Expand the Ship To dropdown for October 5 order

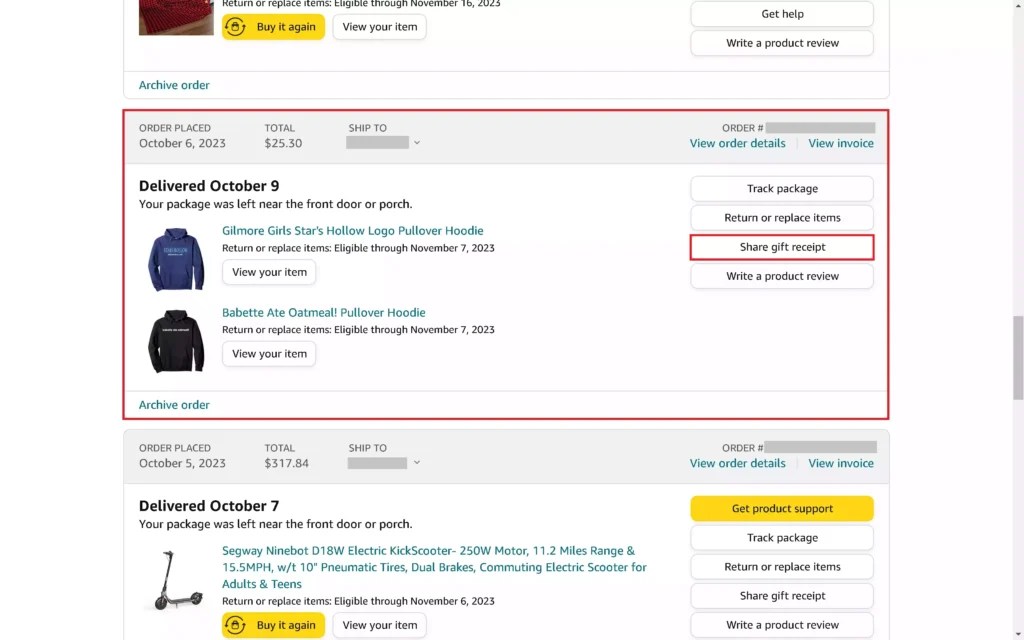(416, 462)
